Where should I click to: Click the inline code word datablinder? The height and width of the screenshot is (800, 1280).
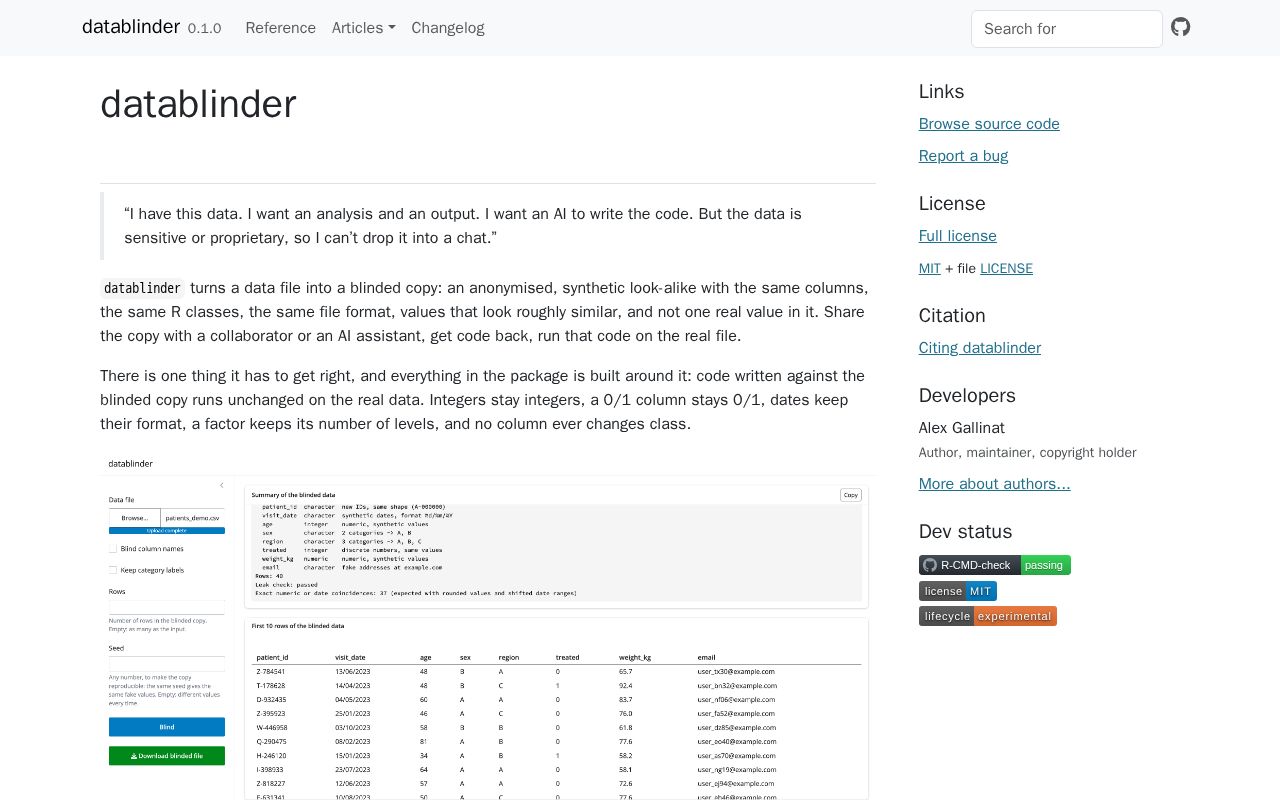[x=142, y=288]
